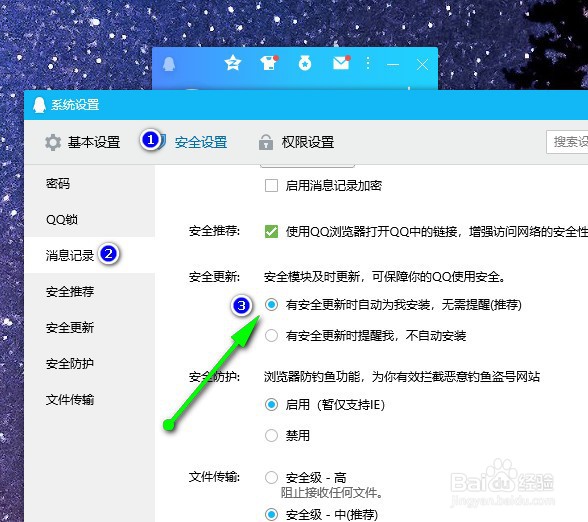Open the mail envelope icon in QQ window
This screenshot has width=588, height=522.
pos(341,63)
